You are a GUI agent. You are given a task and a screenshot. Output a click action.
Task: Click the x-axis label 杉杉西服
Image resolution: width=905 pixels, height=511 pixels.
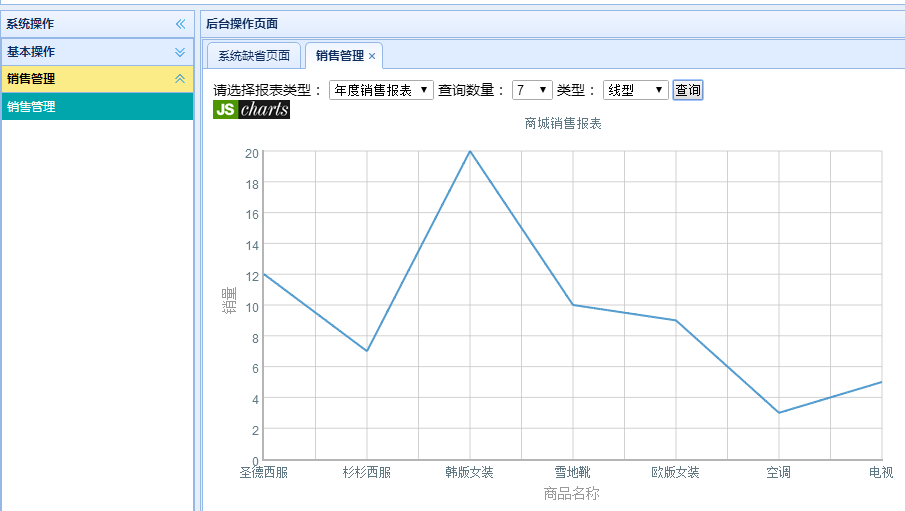pyautogui.click(x=367, y=472)
